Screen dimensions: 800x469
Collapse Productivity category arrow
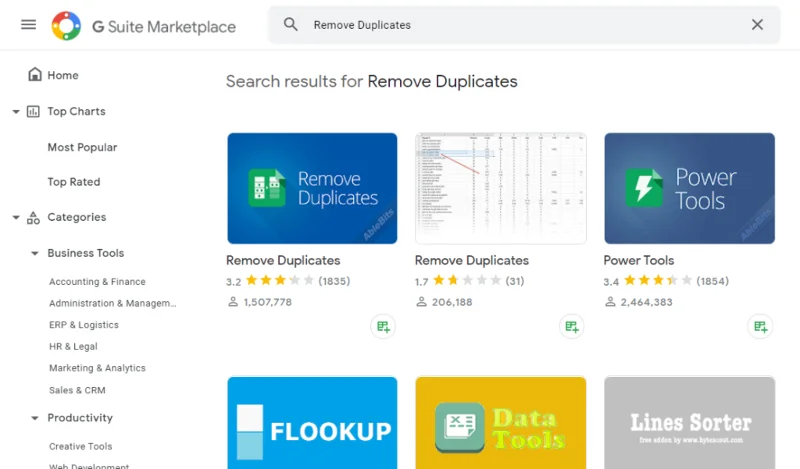click(x=35, y=418)
